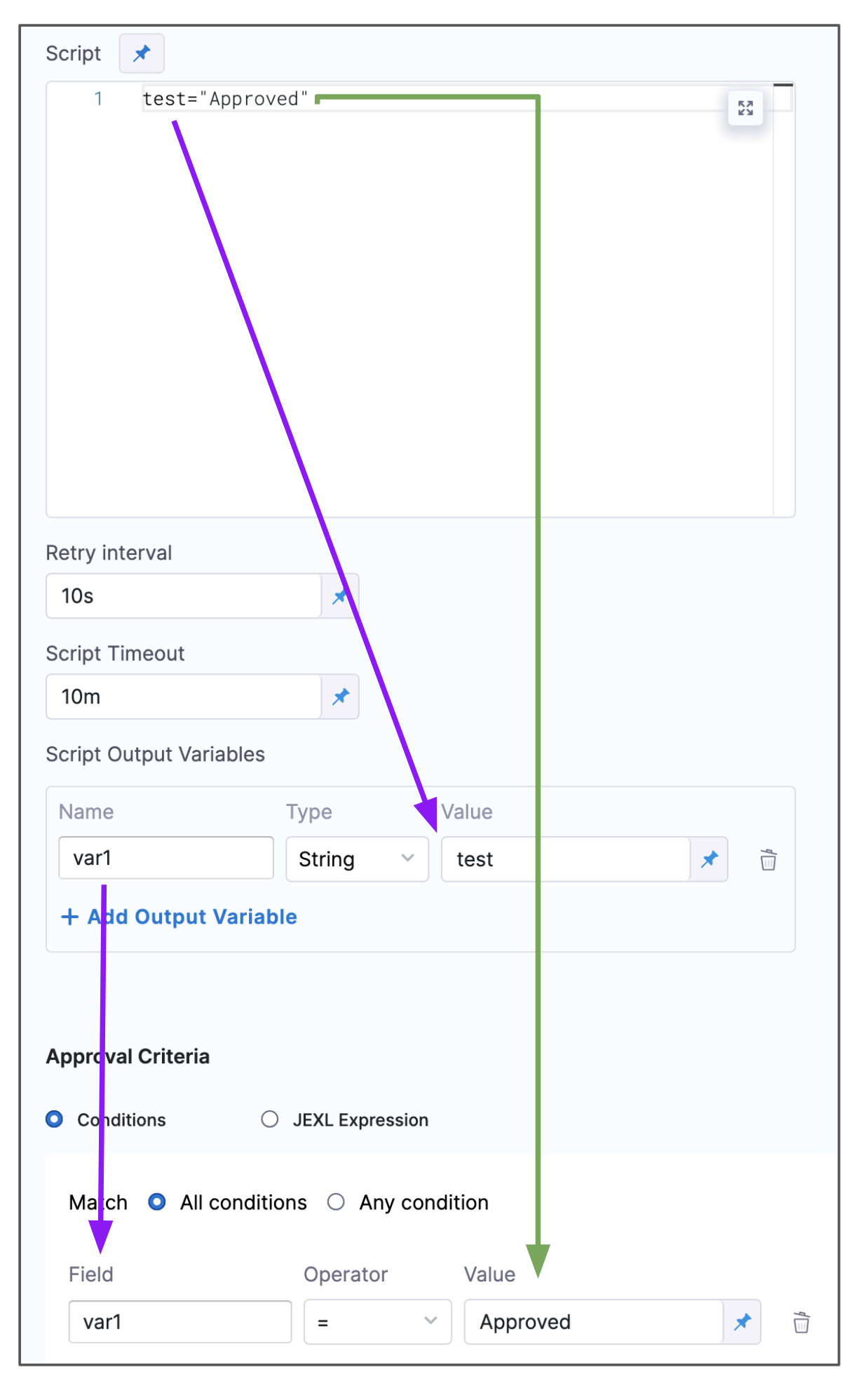The width and height of the screenshot is (868, 1393).
Task: Choose Any condition match option
Action: (337, 1202)
